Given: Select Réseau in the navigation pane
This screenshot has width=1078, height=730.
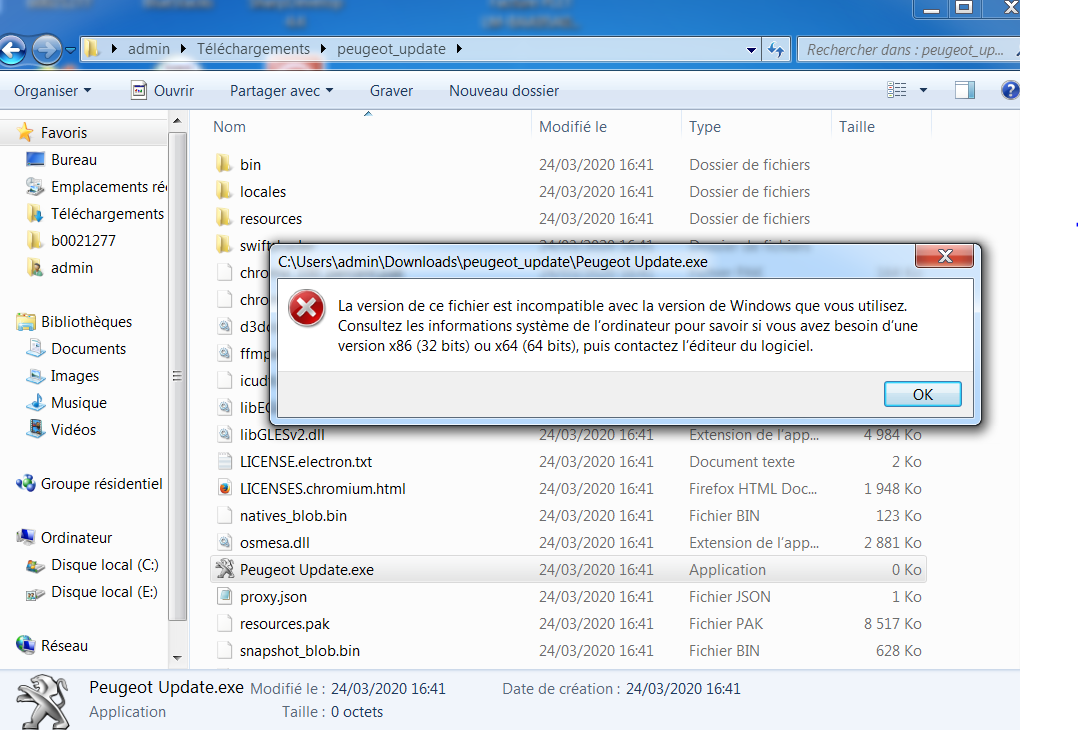Looking at the screenshot, I should [64, 645].
